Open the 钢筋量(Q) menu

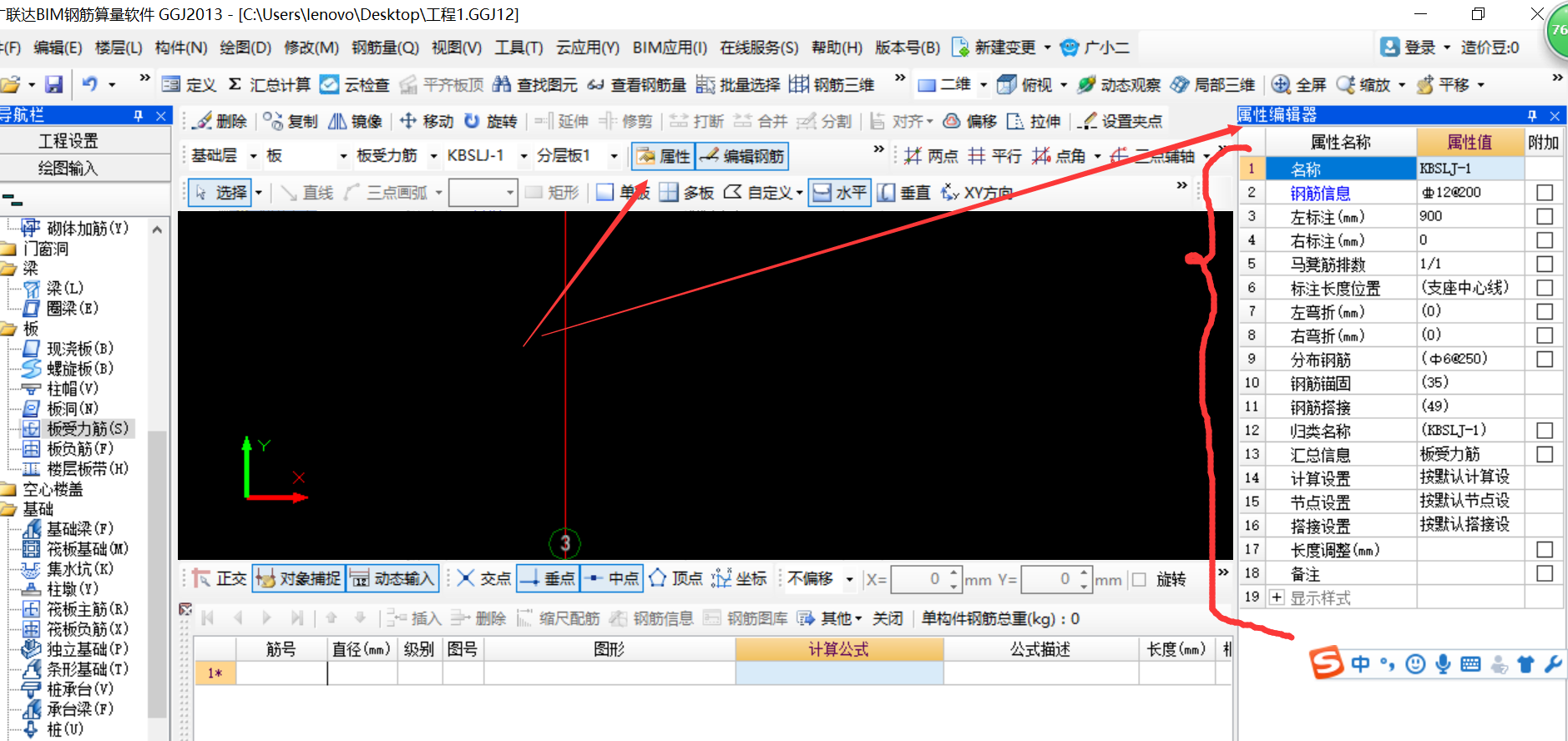pyautogui.click(x=385, y=48)
